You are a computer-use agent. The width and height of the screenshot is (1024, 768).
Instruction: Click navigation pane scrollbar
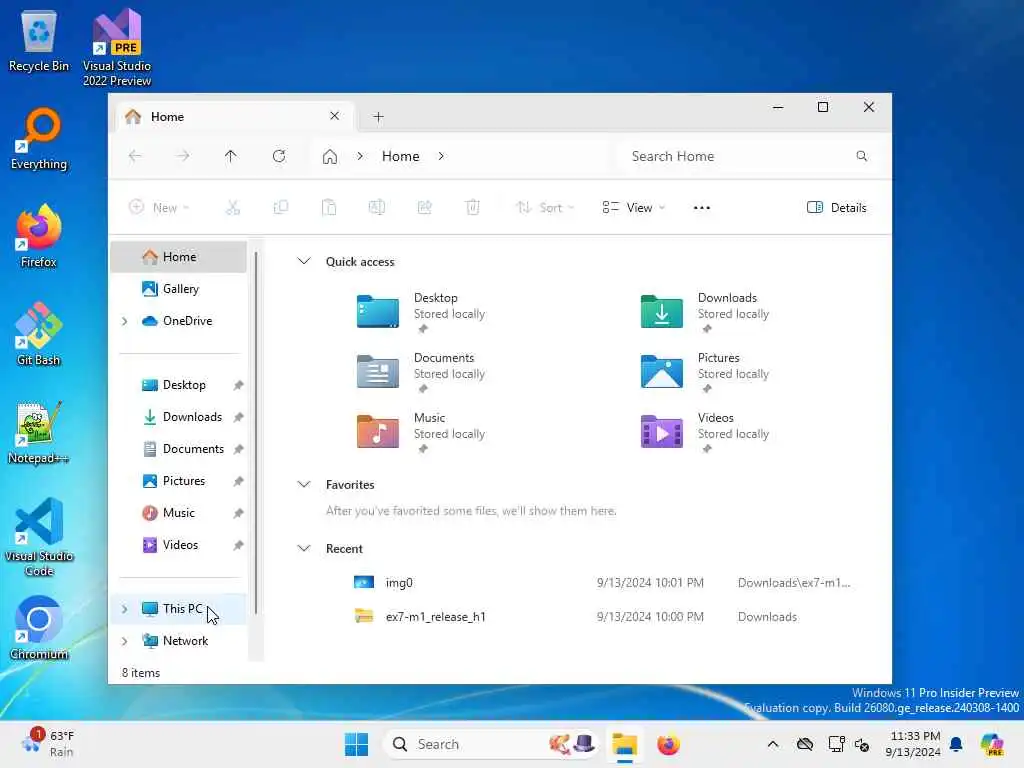[255, 432]
